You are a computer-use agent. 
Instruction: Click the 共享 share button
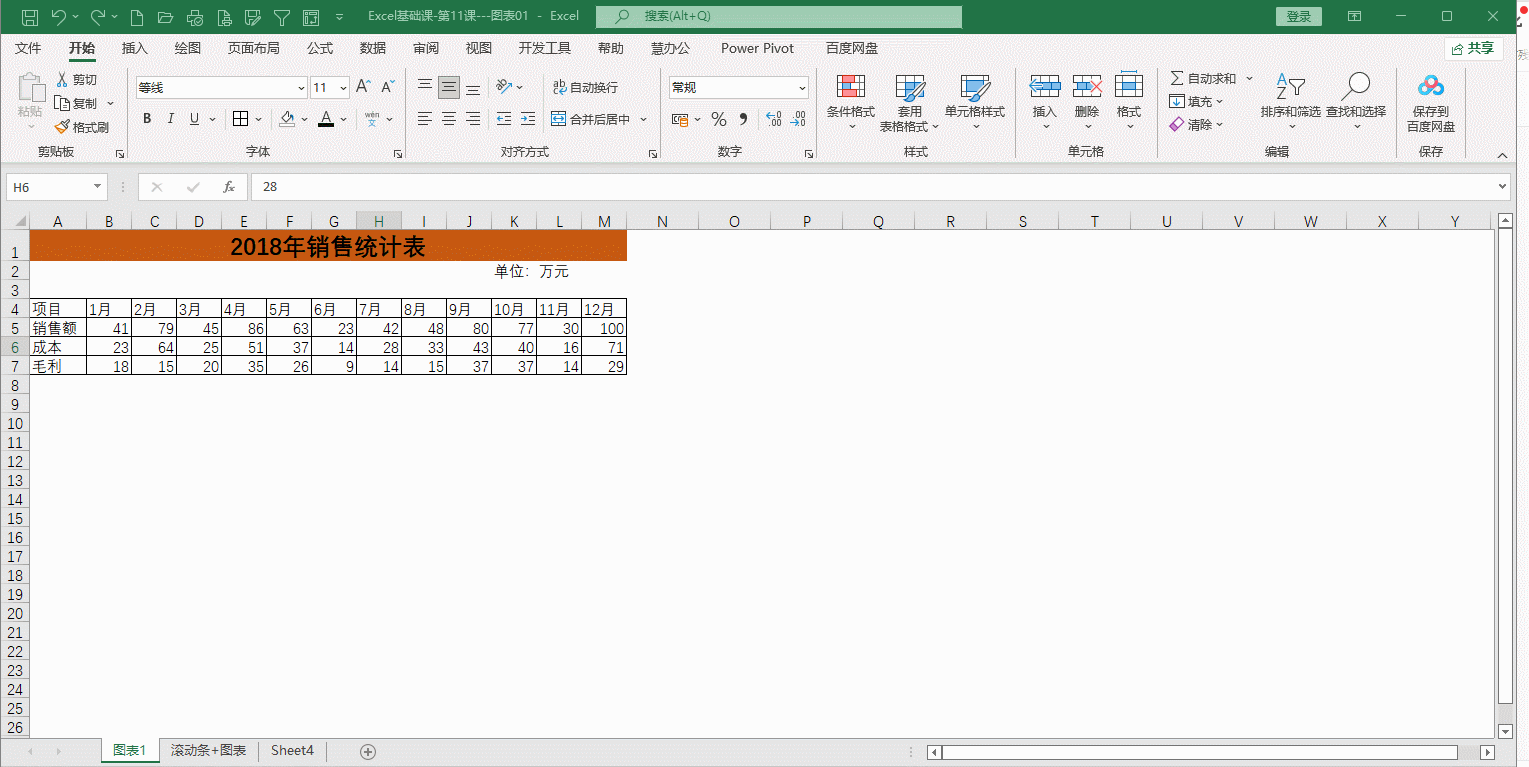(x=1474, y=48)
